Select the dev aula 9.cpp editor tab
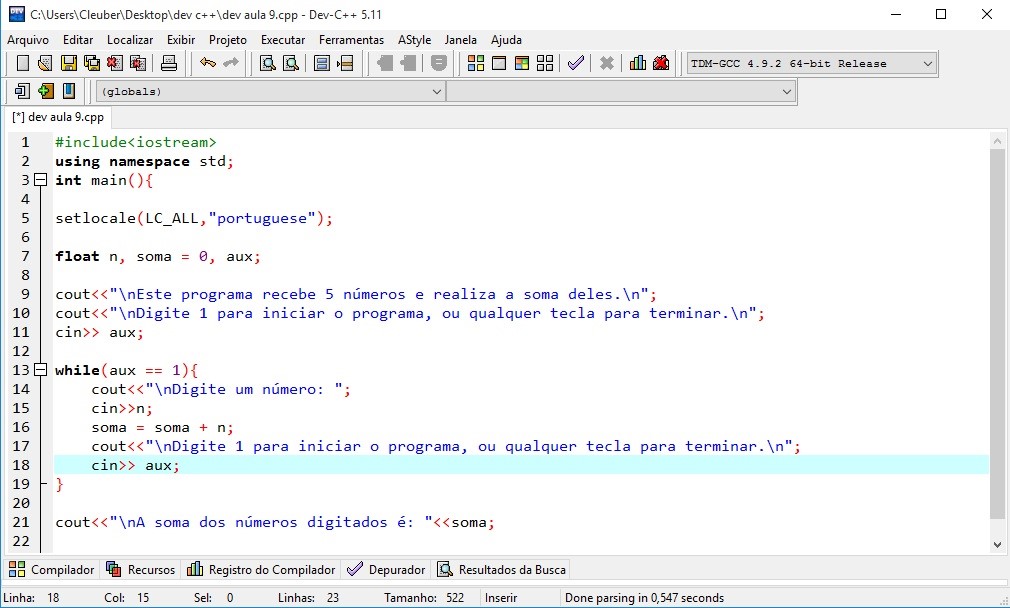 [58, 117]
